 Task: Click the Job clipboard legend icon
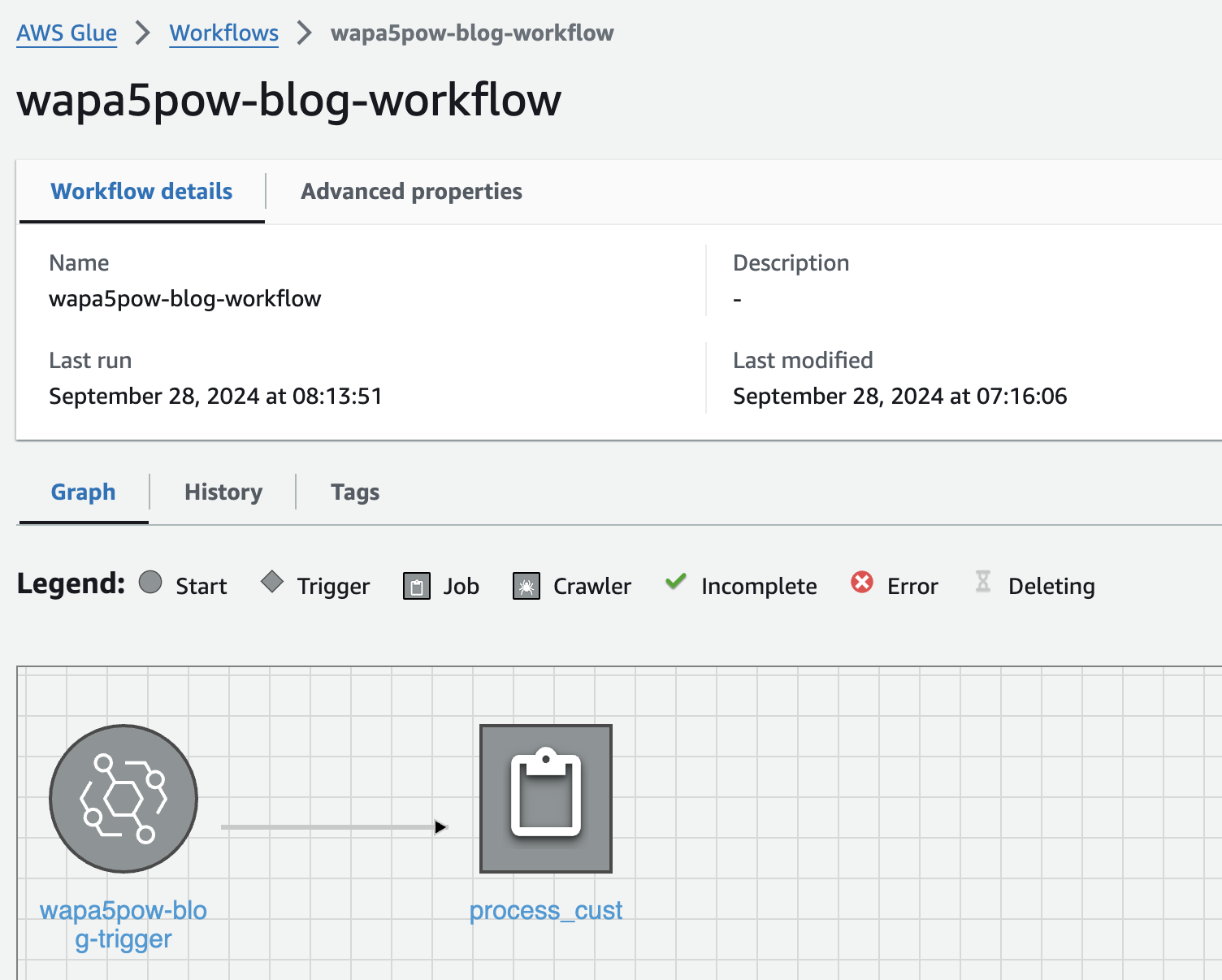coord(417,586)
